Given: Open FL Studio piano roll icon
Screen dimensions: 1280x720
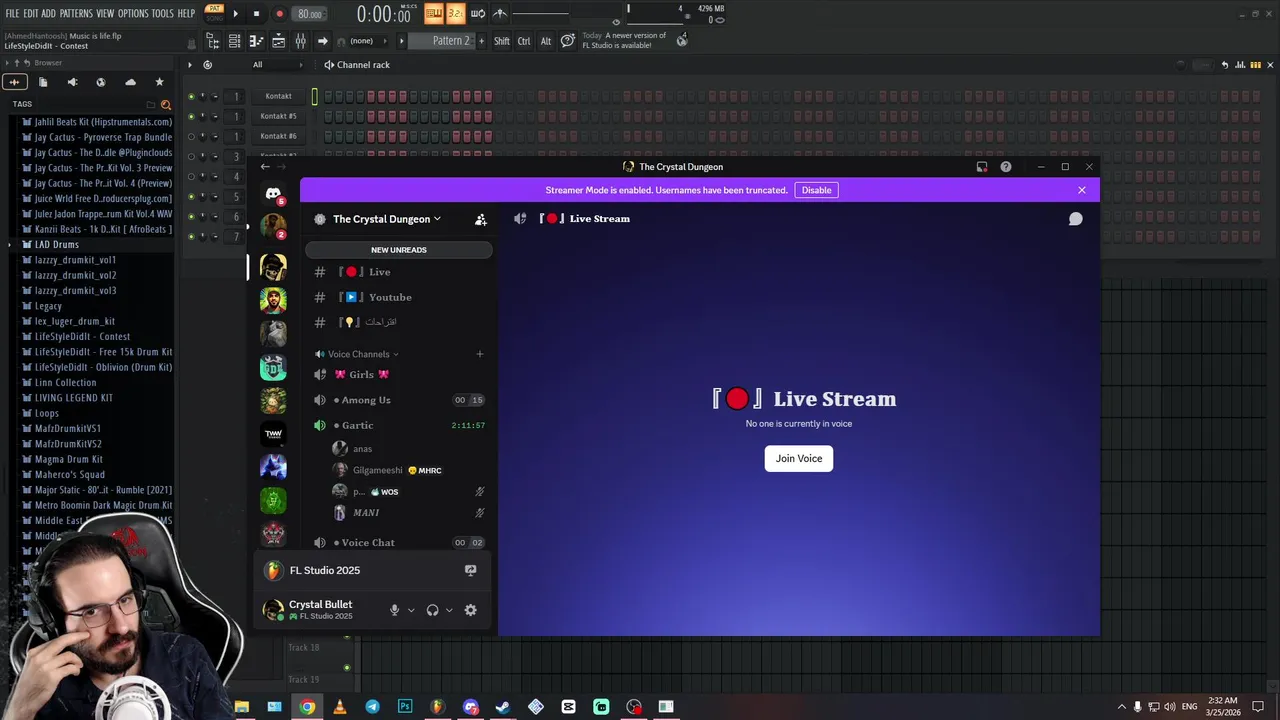Looking at the screenshot, I should tap(256, 41).
